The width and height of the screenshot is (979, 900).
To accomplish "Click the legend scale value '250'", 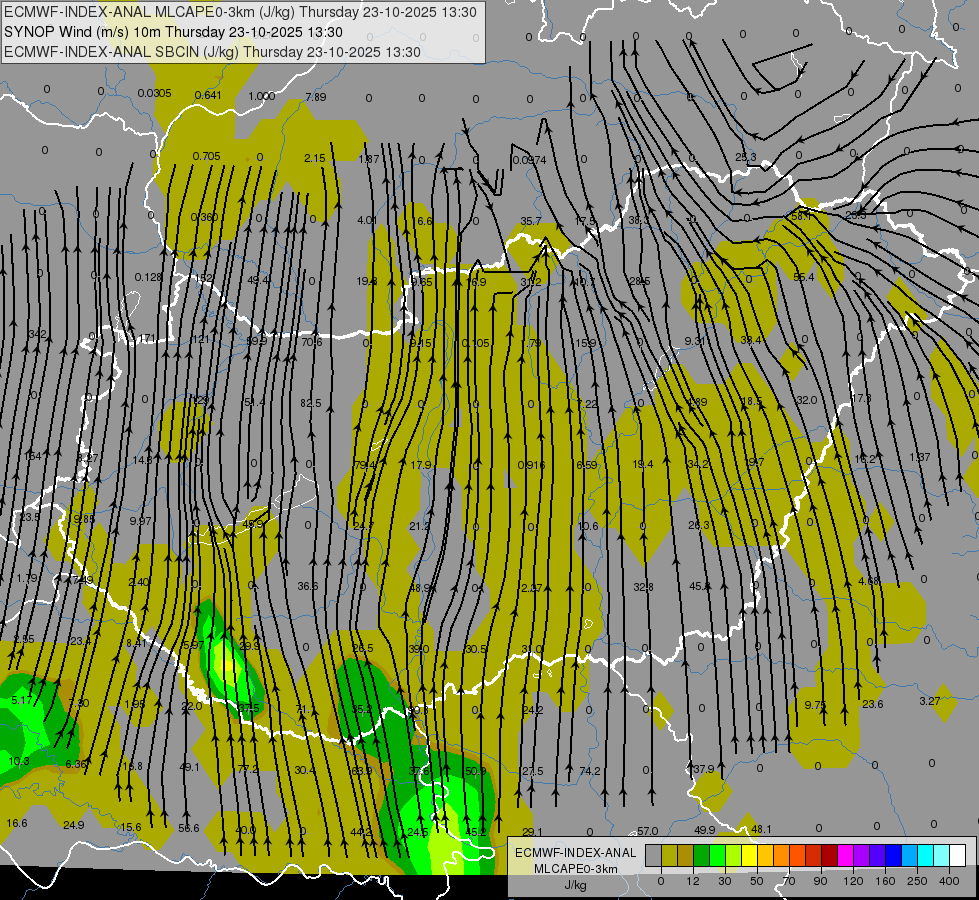I will pyautogui.click(x=917, y=881).
